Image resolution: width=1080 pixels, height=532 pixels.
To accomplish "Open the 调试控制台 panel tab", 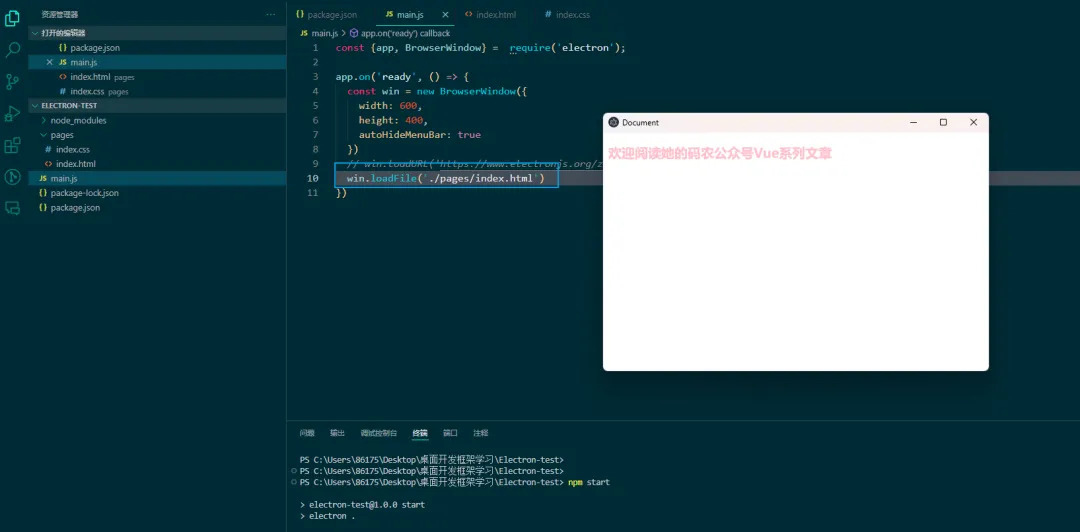I will tap(379, 433).
